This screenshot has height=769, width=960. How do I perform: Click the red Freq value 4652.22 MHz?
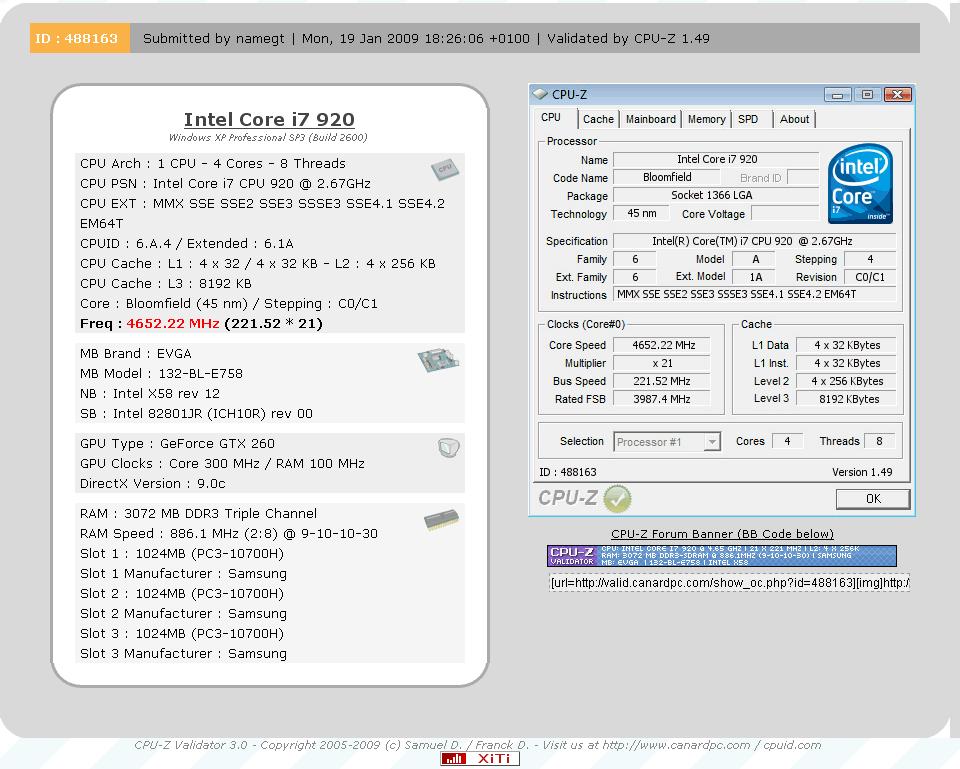(x=173, y=323)
